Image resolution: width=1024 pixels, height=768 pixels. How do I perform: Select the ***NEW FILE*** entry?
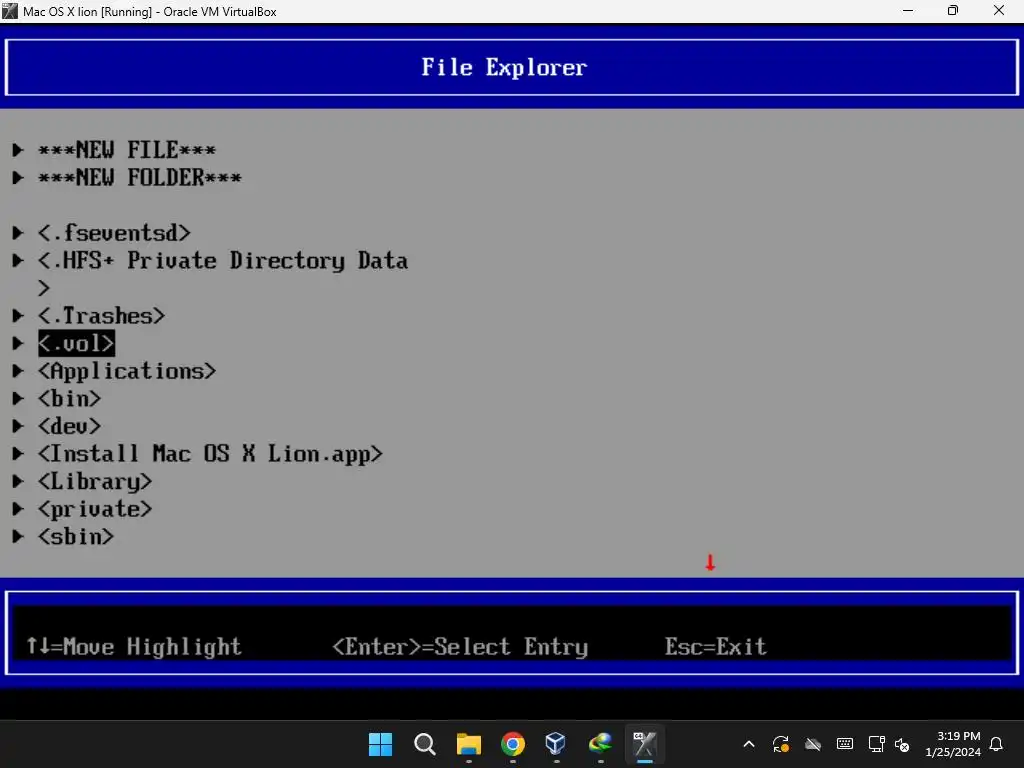127,150
